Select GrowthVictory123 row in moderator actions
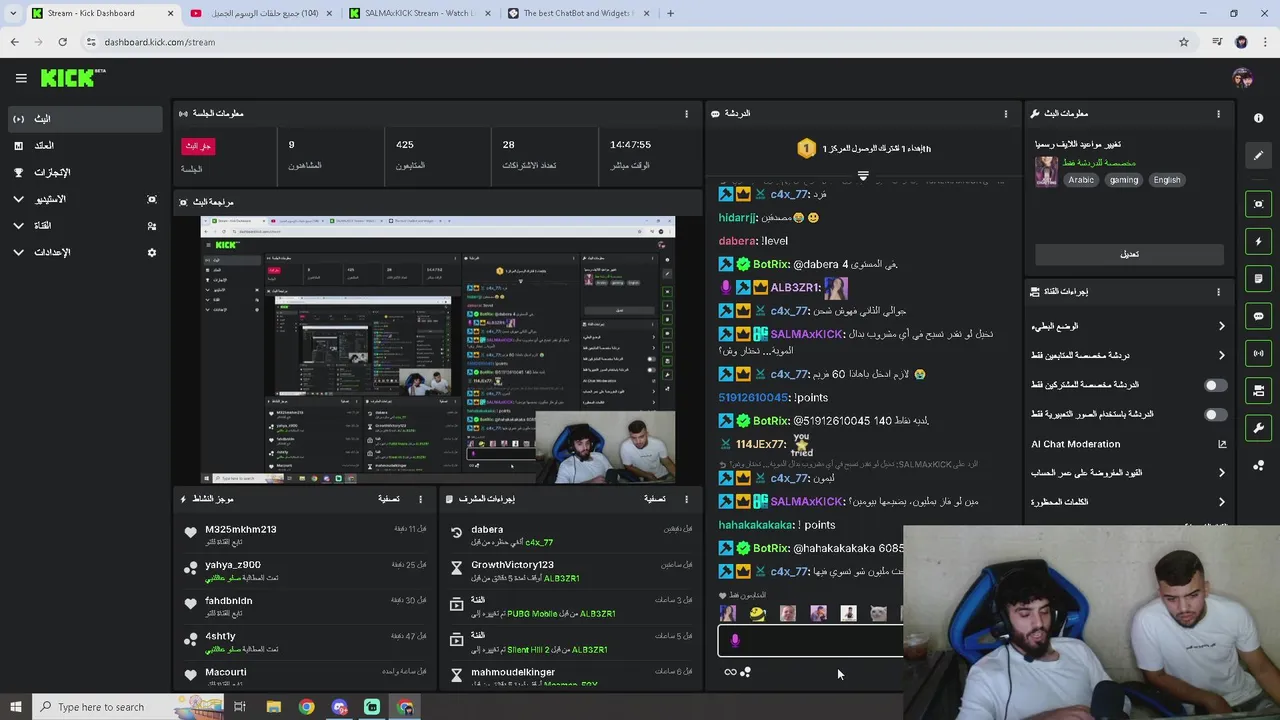Viewport: 1280px width, 720px height. click(x=570, y=571)
